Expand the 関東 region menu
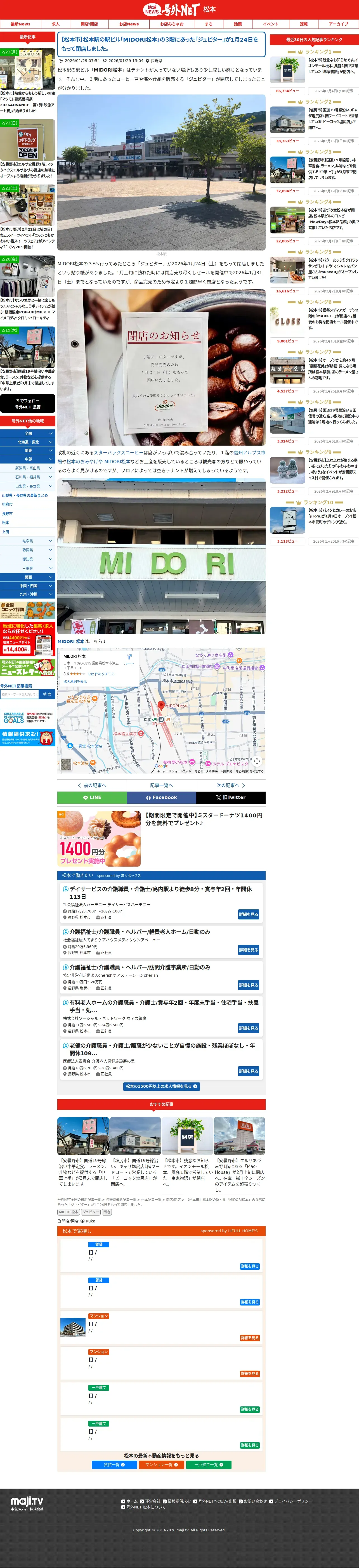Image resolution: width=359 pixels, height=1568 pixels. coord(27,450)
